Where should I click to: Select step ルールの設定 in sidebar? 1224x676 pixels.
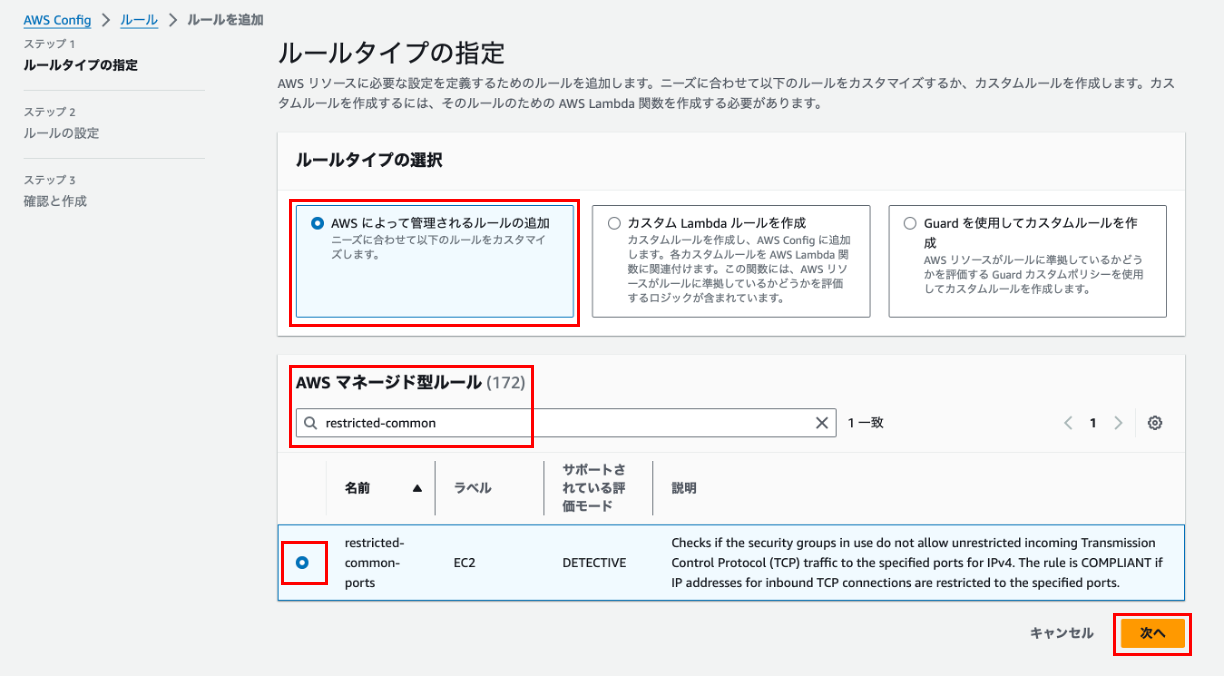[61, 133]
